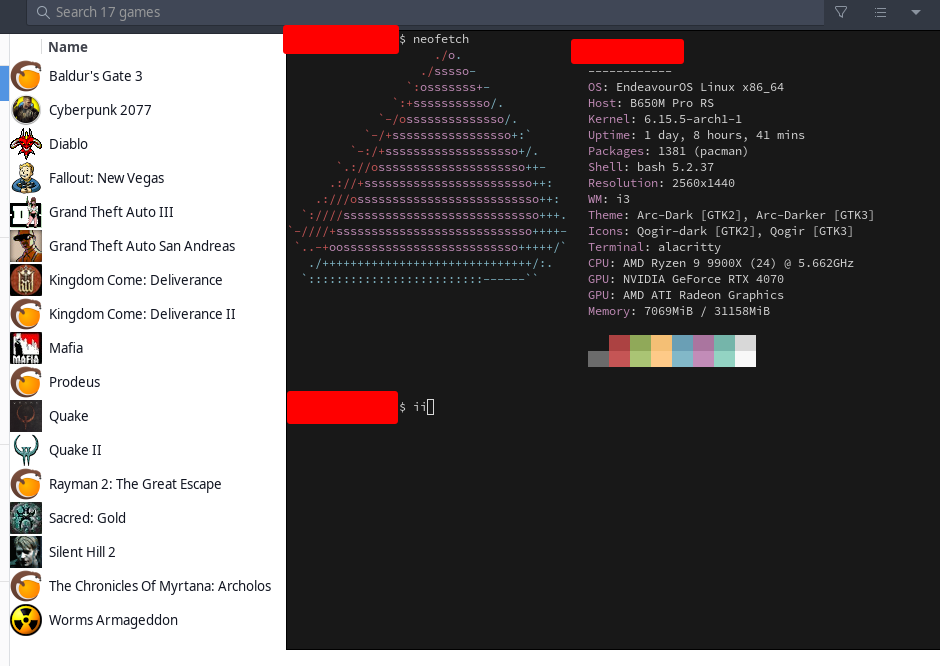The height and width of the screenshot is (666, 940).
Task: Select the Diablo title text
Action: point(68,144)
